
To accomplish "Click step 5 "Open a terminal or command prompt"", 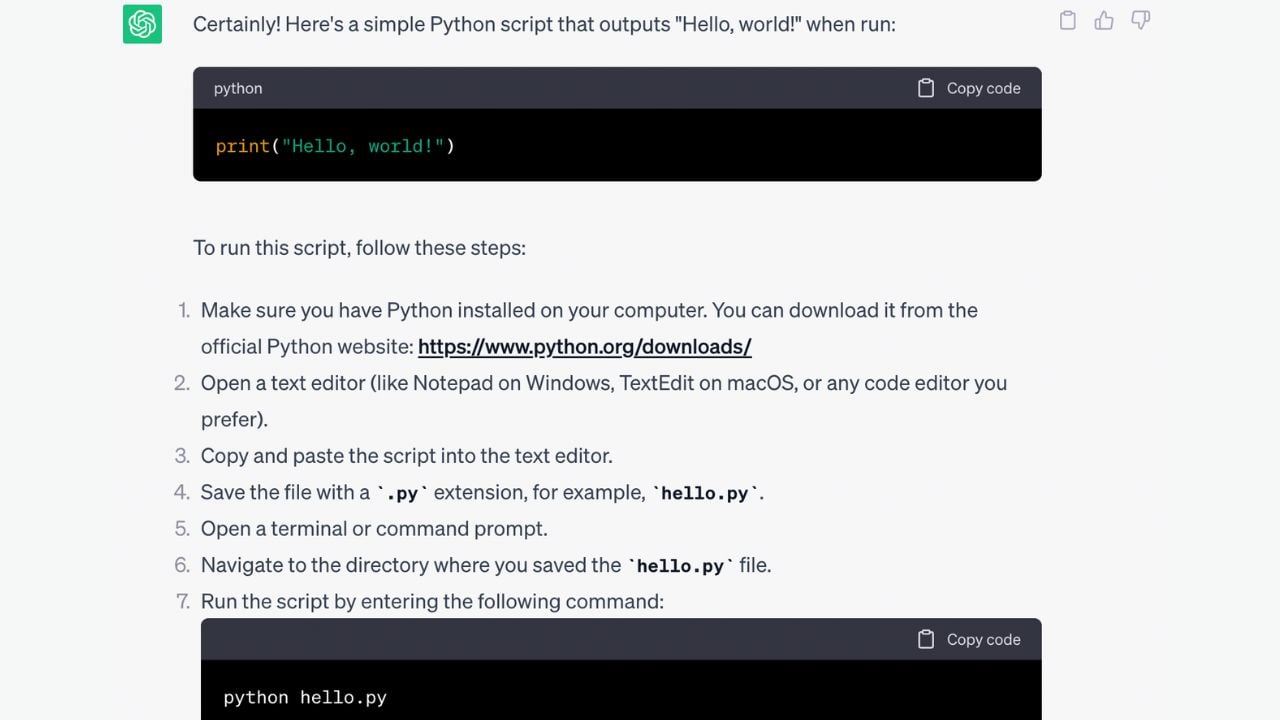I will pyautogui.click(x=374, y=528).
